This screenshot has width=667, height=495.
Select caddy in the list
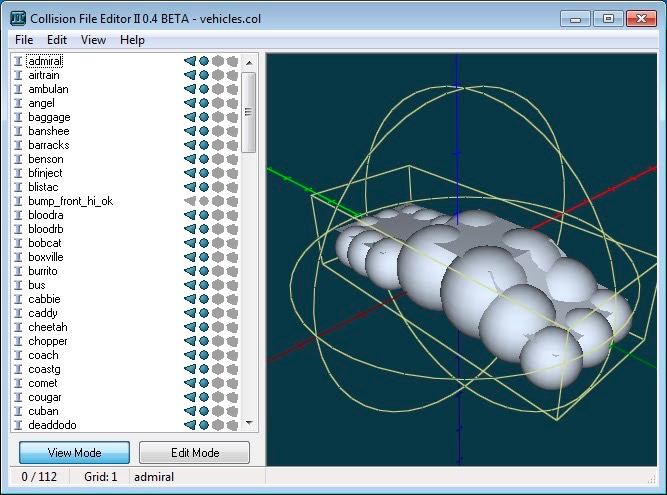43,313
